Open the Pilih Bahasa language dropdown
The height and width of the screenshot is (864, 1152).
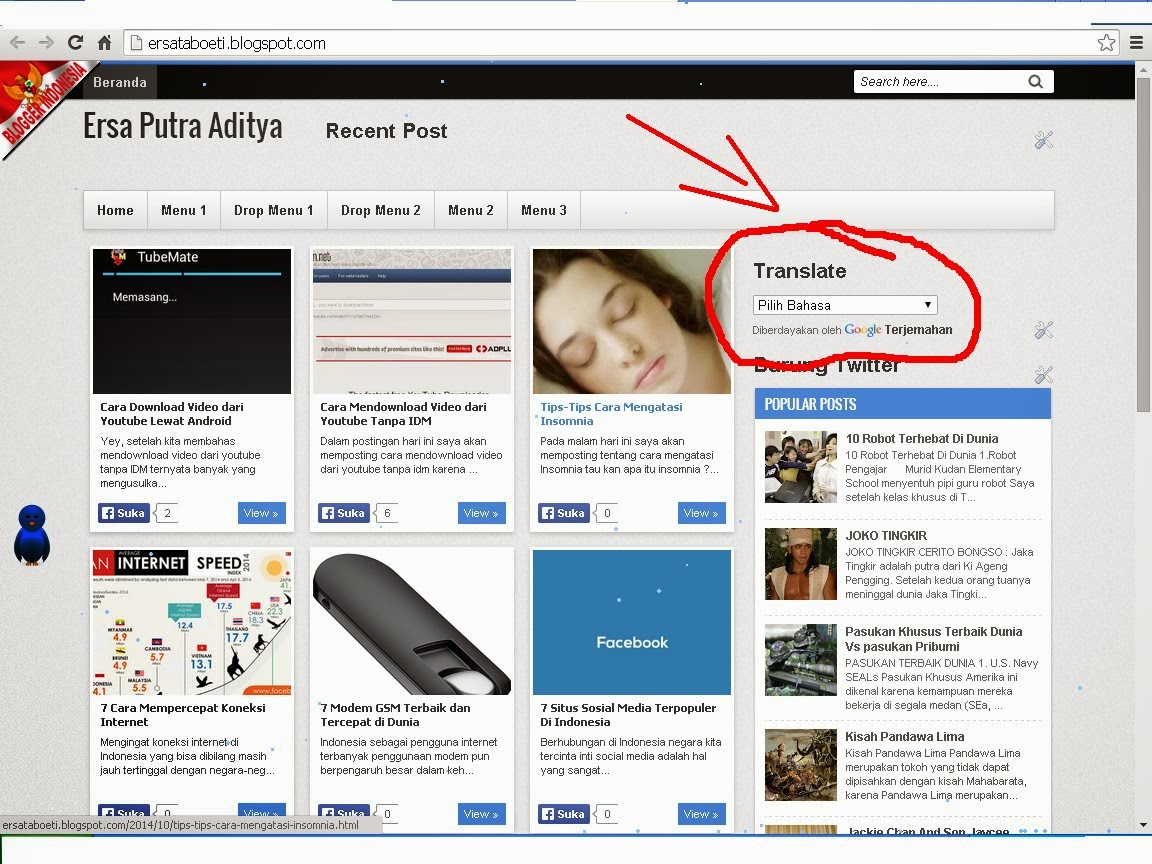(845, 305)
